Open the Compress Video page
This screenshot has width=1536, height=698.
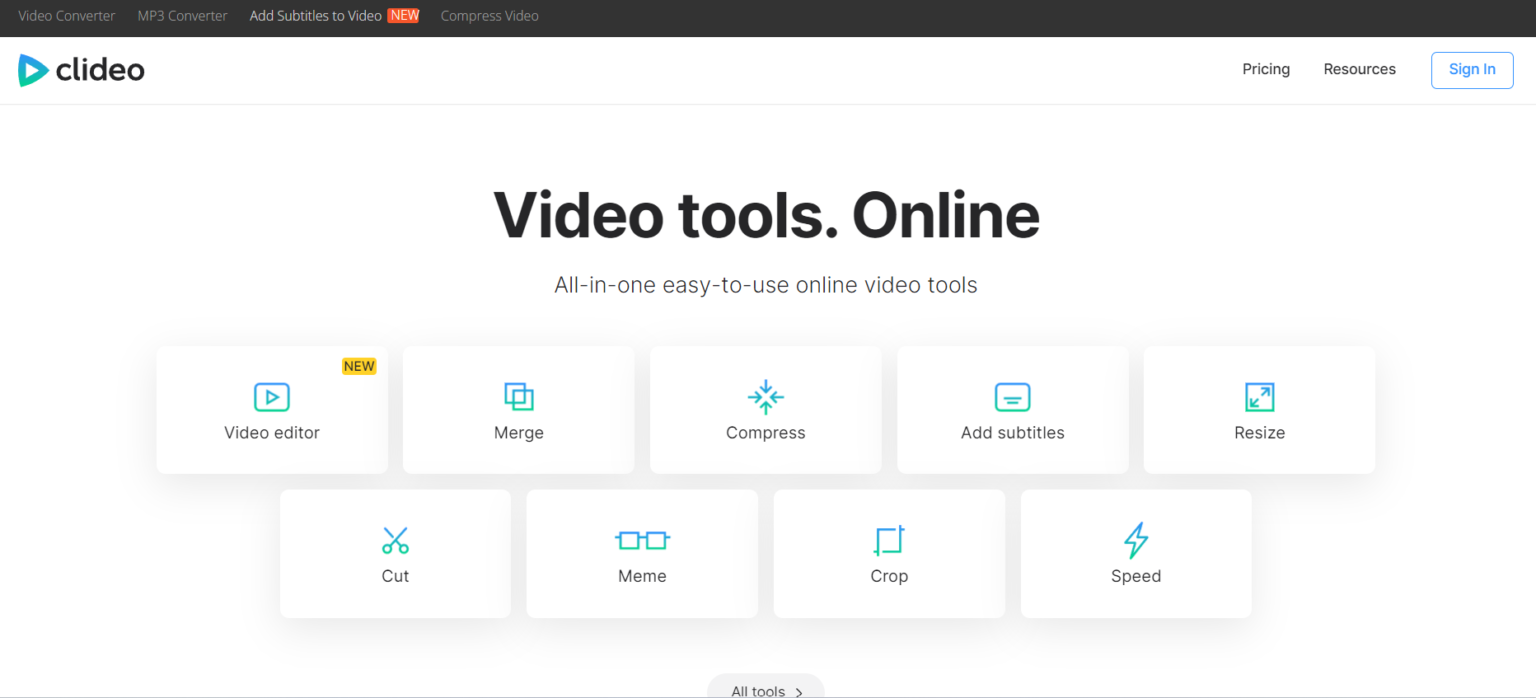(489, 15)
